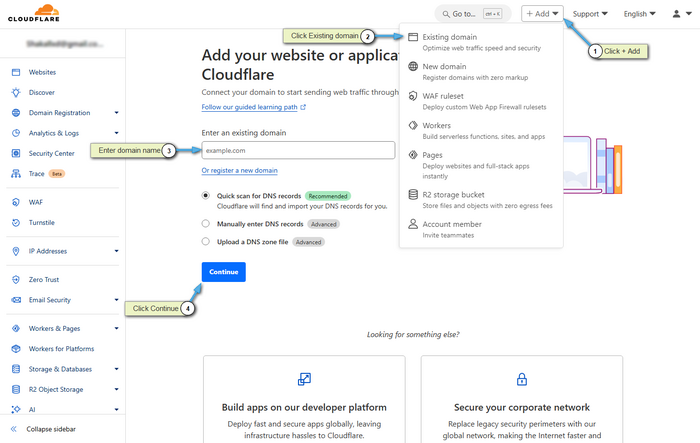Viewport: 700px width, 443px height.
Task: Expand Email Security submenu arrow
Action: [117, 300]
